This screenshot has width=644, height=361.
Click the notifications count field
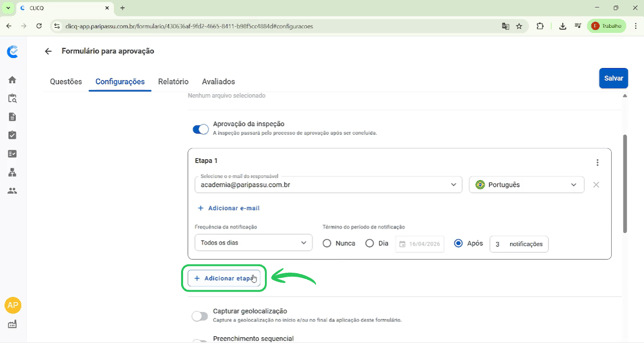pos(519,244)
